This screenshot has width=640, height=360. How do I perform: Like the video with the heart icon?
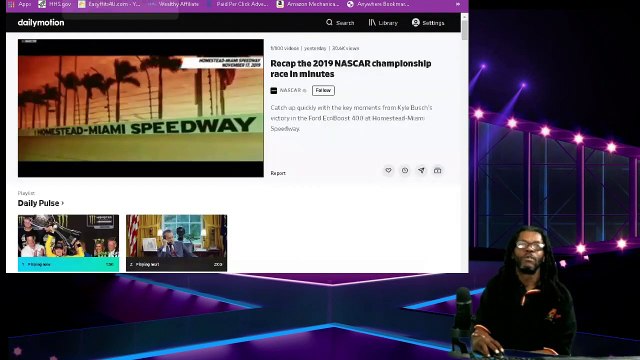pyautogui.click(x=388, y=170)
